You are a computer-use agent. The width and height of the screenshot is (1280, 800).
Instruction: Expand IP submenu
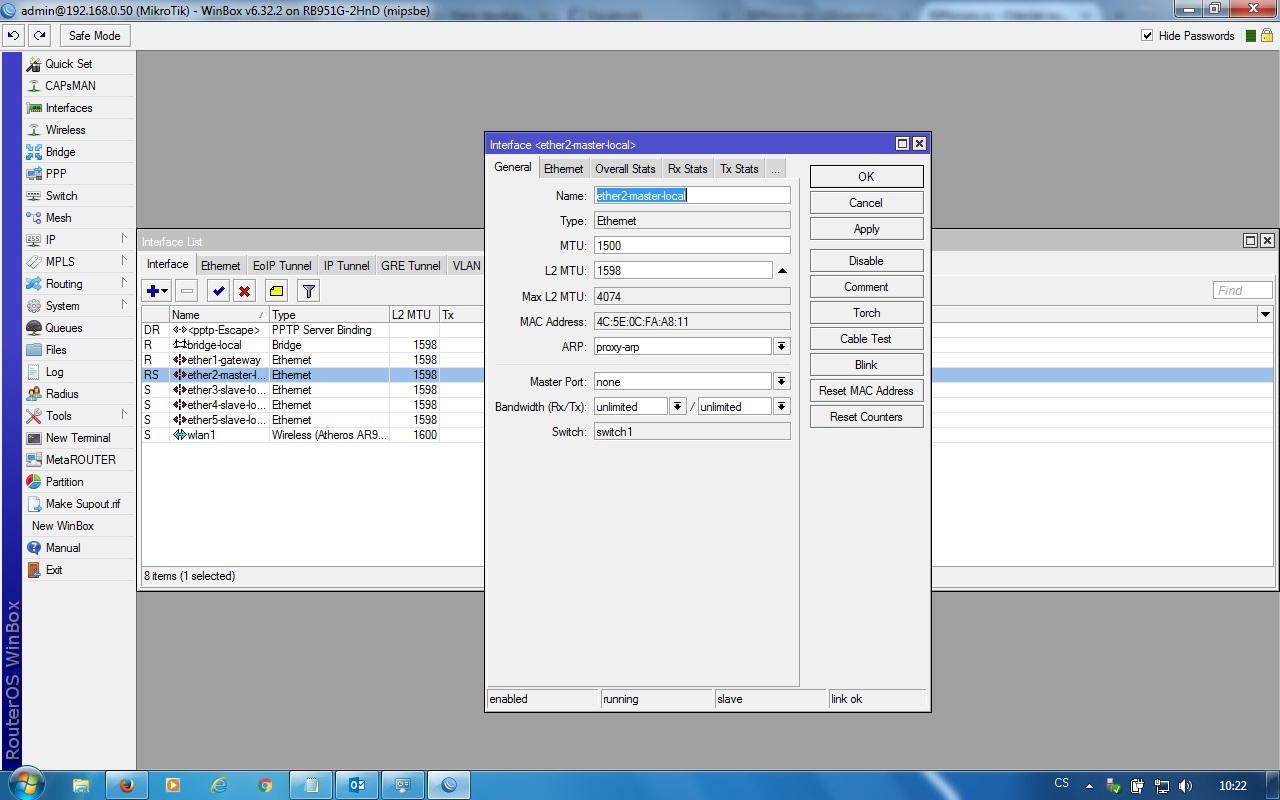click(79, 240)
